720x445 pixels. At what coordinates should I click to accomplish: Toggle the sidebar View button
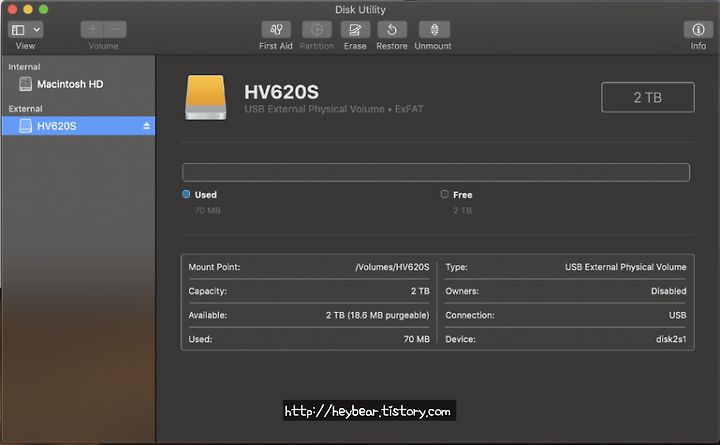pos(18,30)
